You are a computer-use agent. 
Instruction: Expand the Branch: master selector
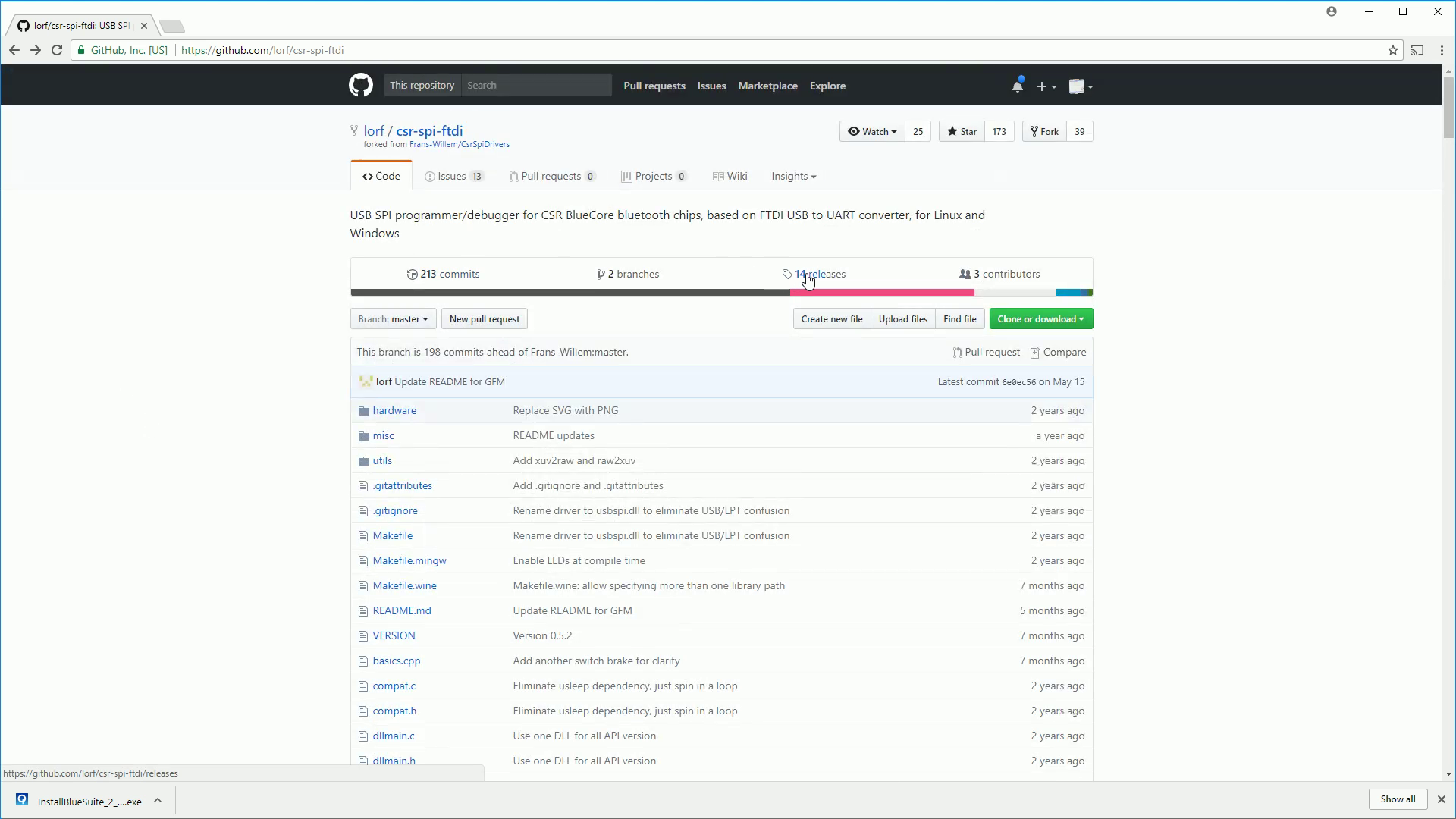393,319
